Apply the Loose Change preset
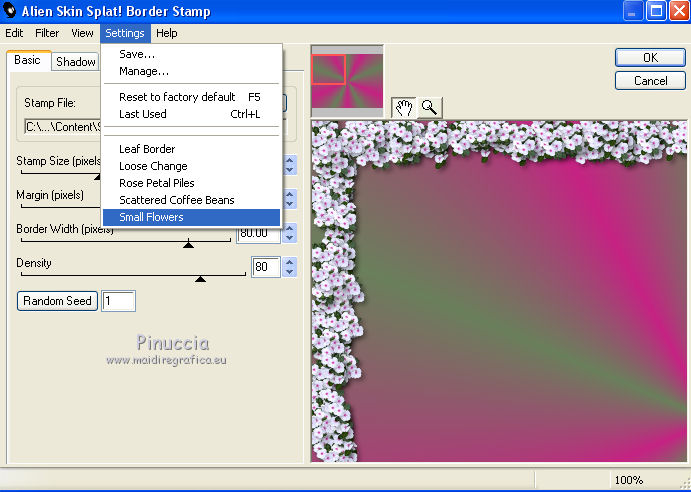Image resolution: width=691 pixels, height=492 pixels. pos(191,166)
